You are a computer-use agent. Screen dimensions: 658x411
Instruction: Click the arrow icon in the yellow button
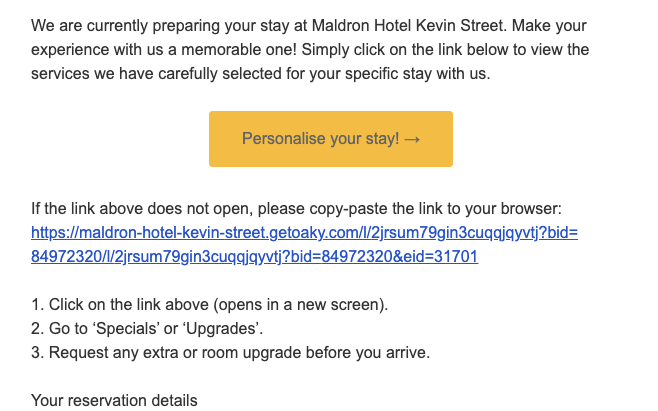click(412, 139)
